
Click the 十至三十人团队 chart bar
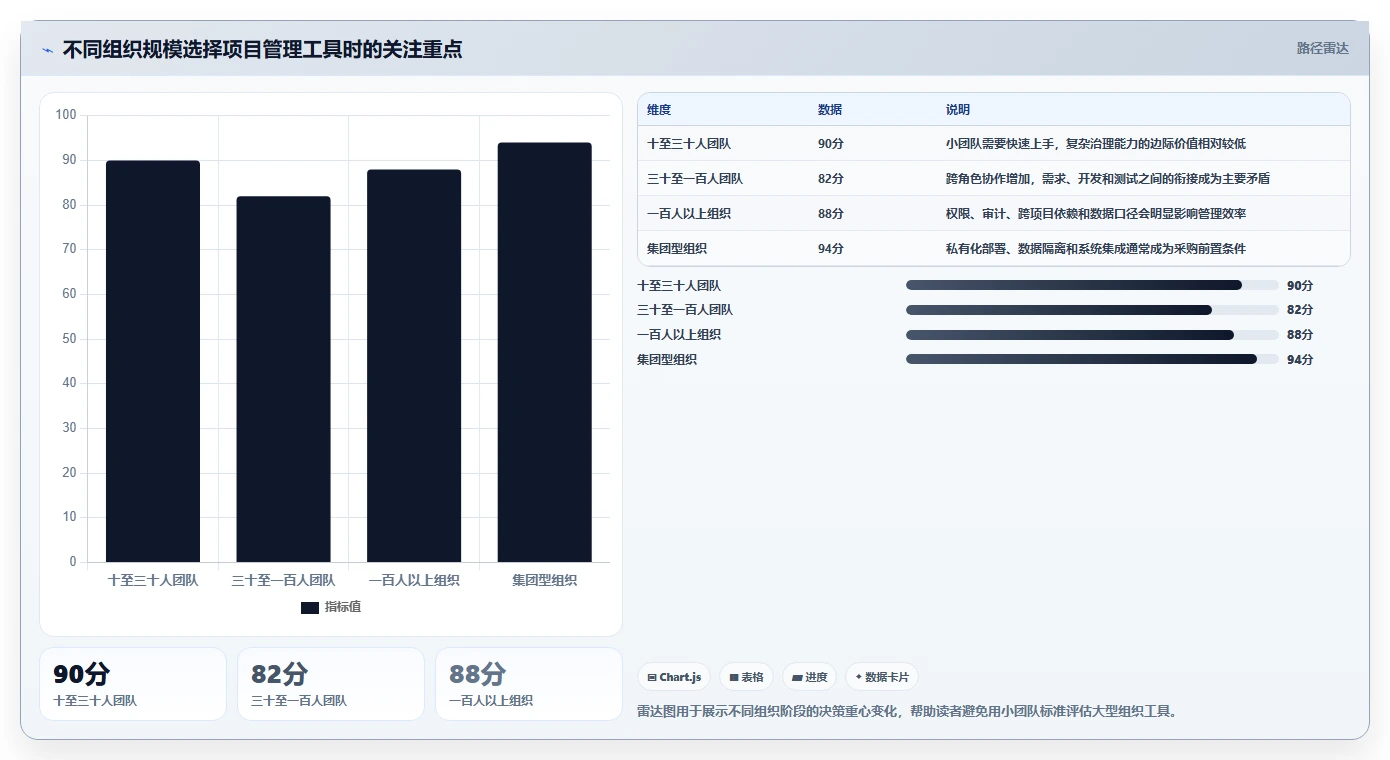[x=153, y=361]
